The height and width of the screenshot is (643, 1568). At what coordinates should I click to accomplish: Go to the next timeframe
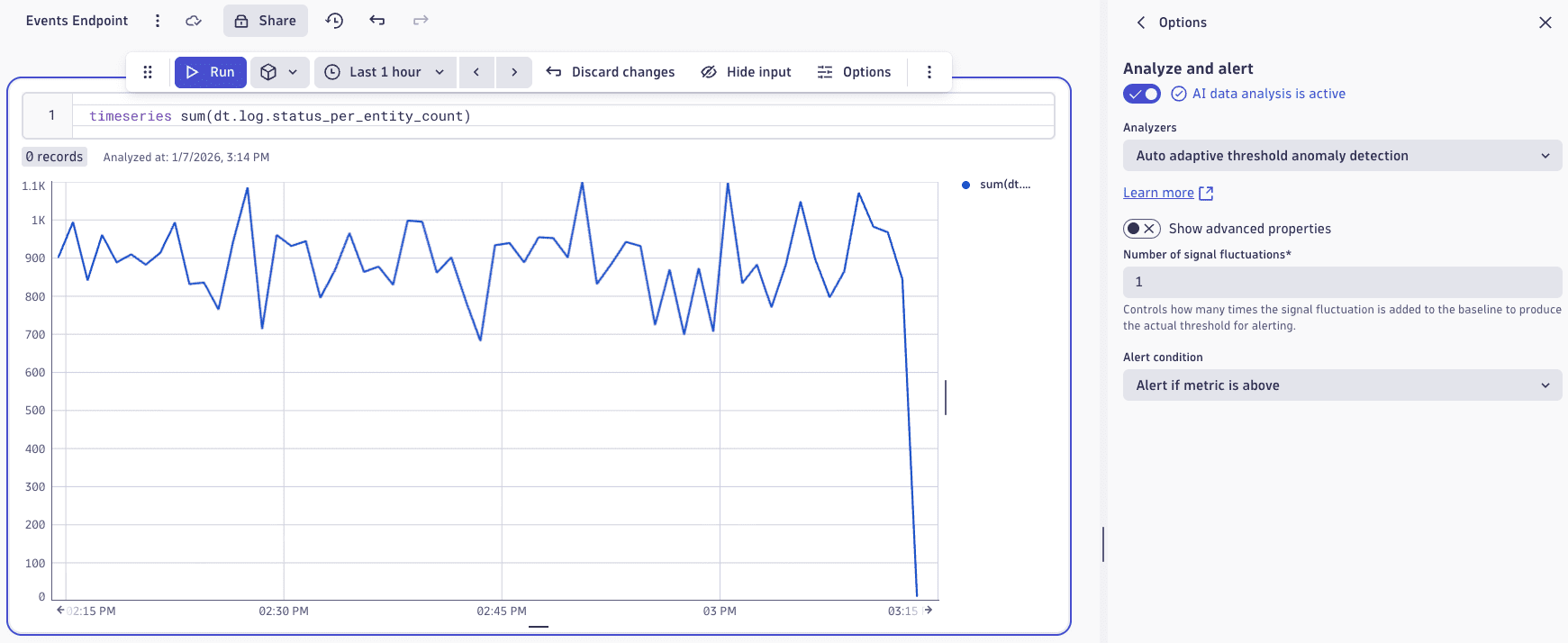coord(514,72)
